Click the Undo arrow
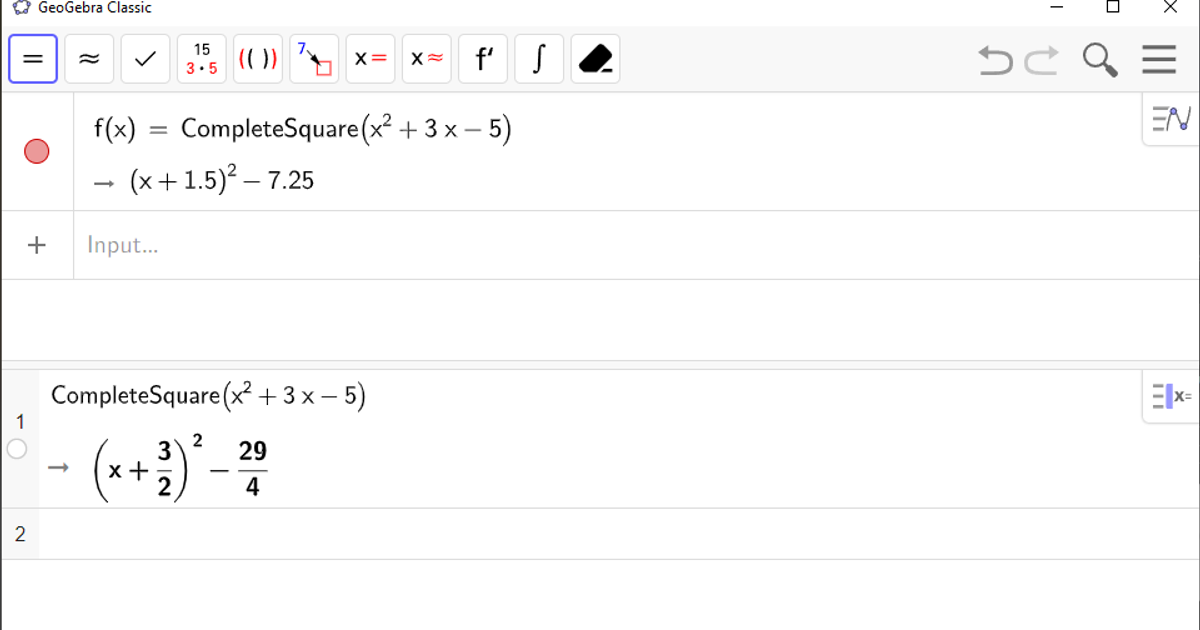Viewport: 1200px width, 630px height. pyautogui.click(x=994, y=61)
